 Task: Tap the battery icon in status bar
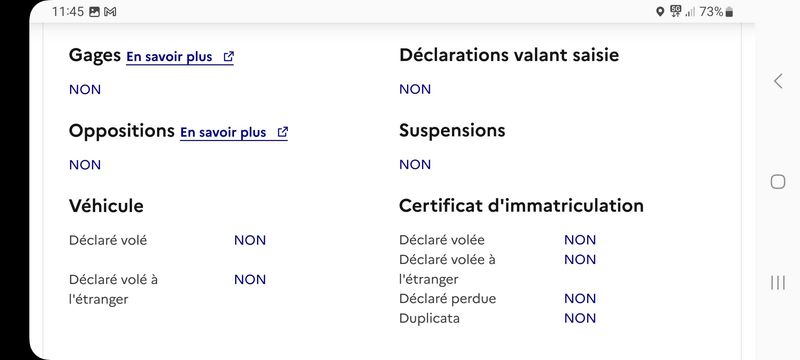coord(729,12)
